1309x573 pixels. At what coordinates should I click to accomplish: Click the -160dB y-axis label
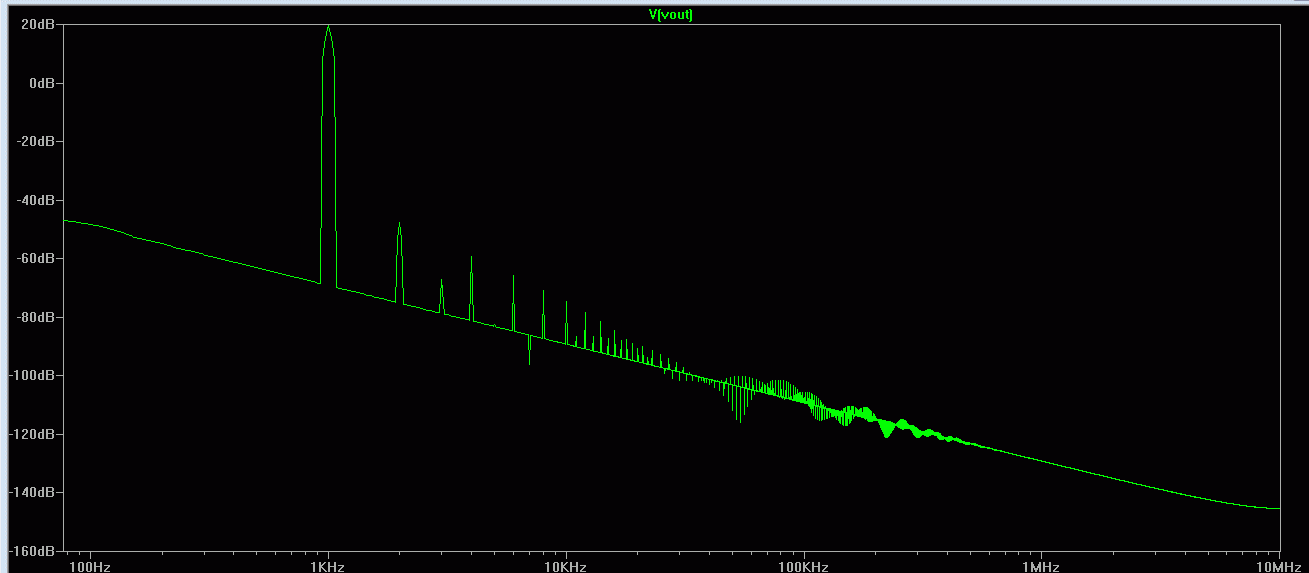[x=32, y=551]
